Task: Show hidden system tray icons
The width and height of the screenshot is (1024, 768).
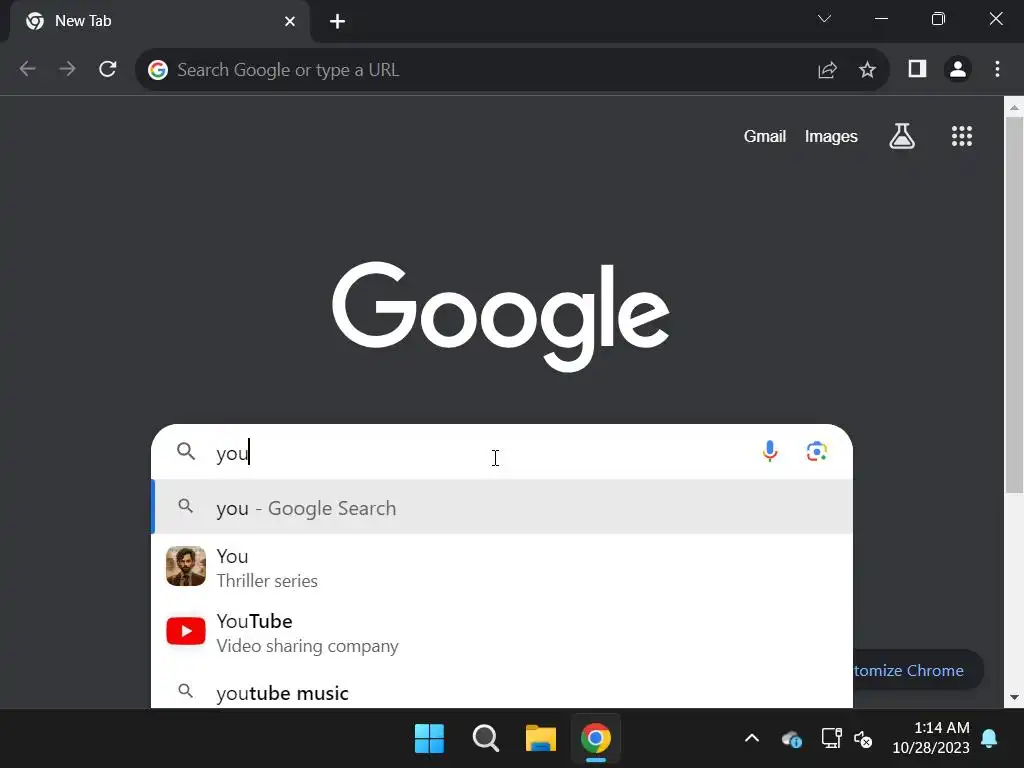Action: tap(752, 739)
